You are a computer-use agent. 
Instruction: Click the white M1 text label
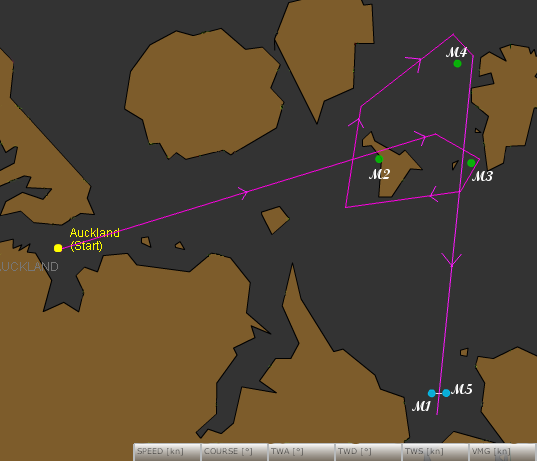421,407
